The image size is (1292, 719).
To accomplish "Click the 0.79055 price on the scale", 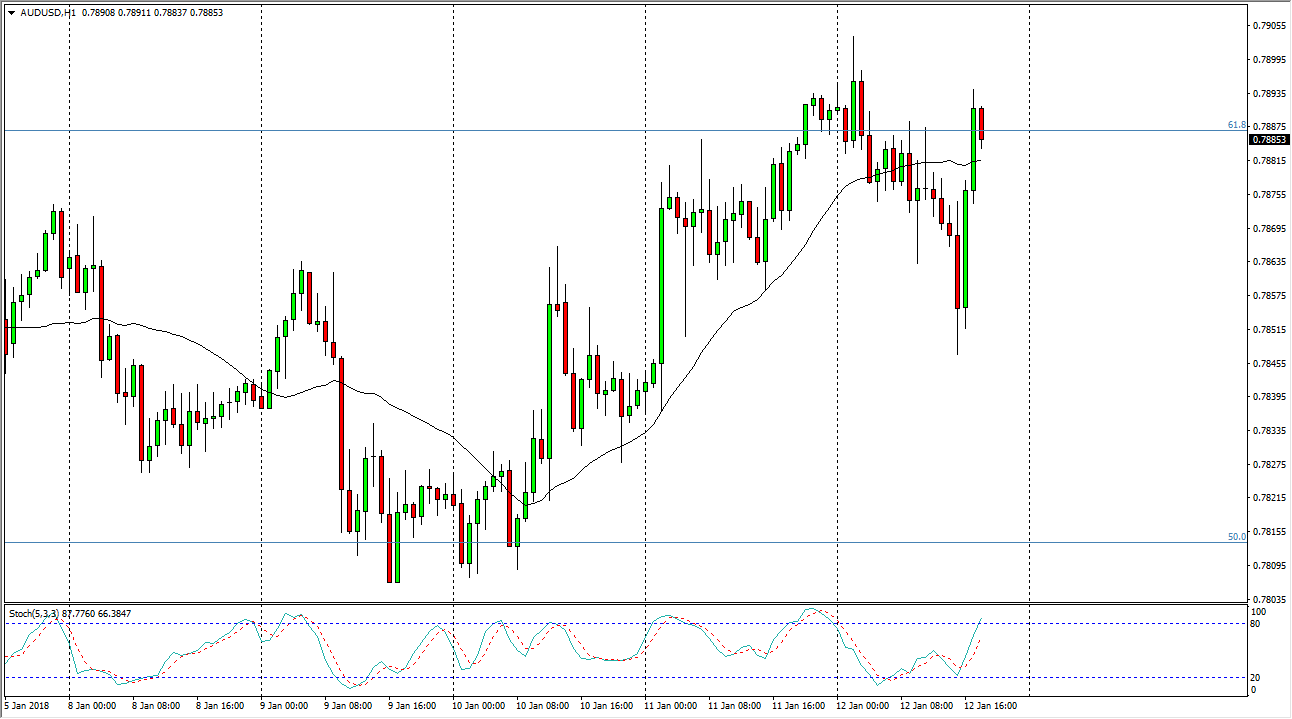I will point(1267,26).
